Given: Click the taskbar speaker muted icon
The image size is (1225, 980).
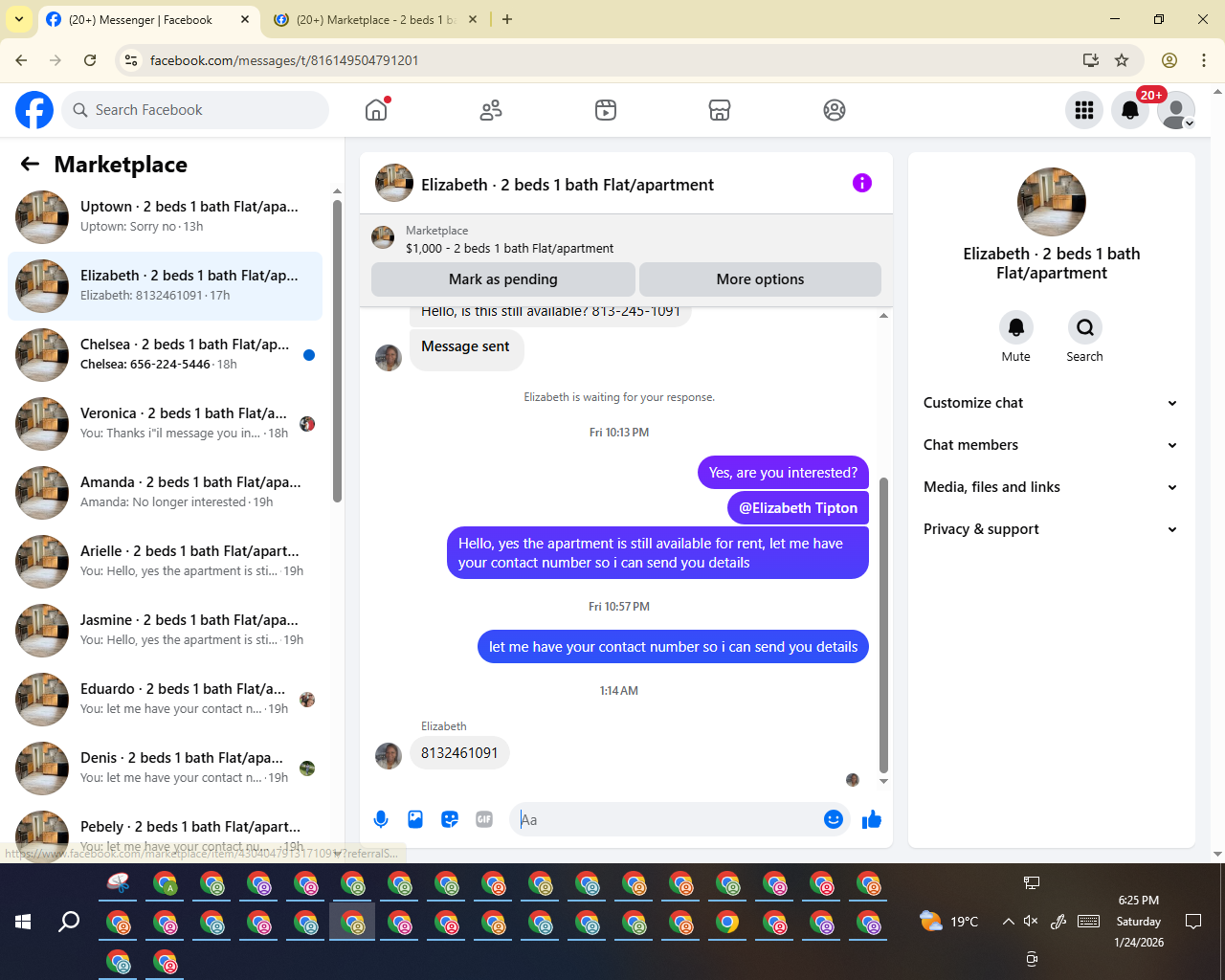Looking at the screenshot, I should pos(1031,921).
